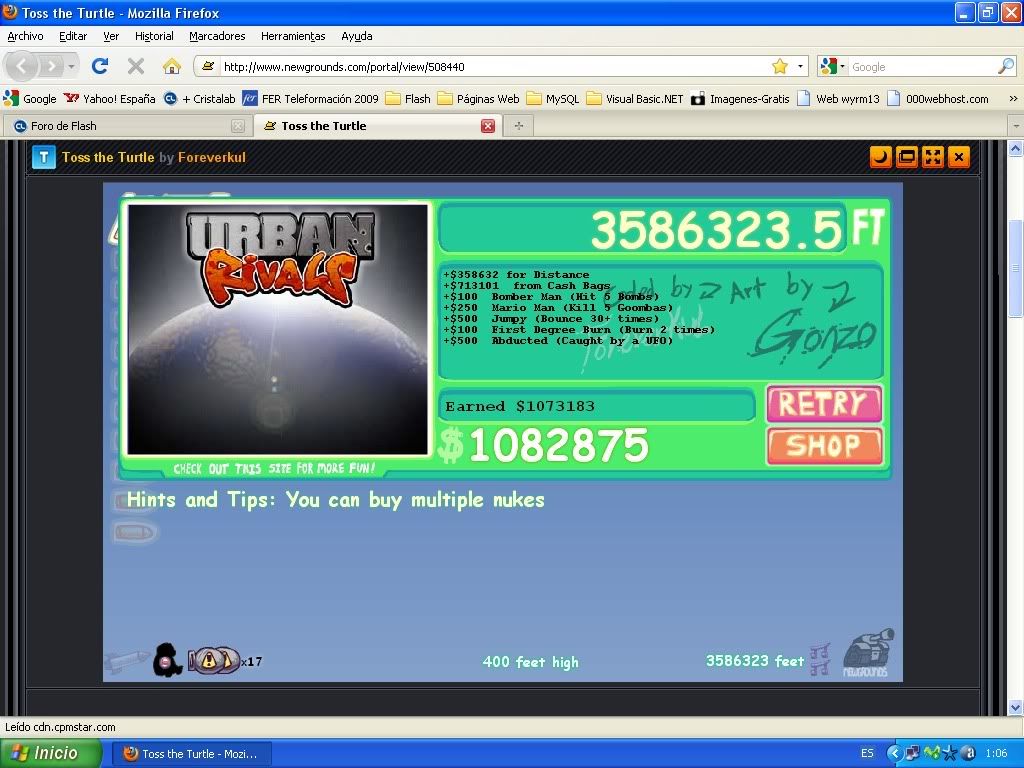Open the Archivo menu
Image resolution: width=1024 pixels, height=768 pixels.
(25, 36)
